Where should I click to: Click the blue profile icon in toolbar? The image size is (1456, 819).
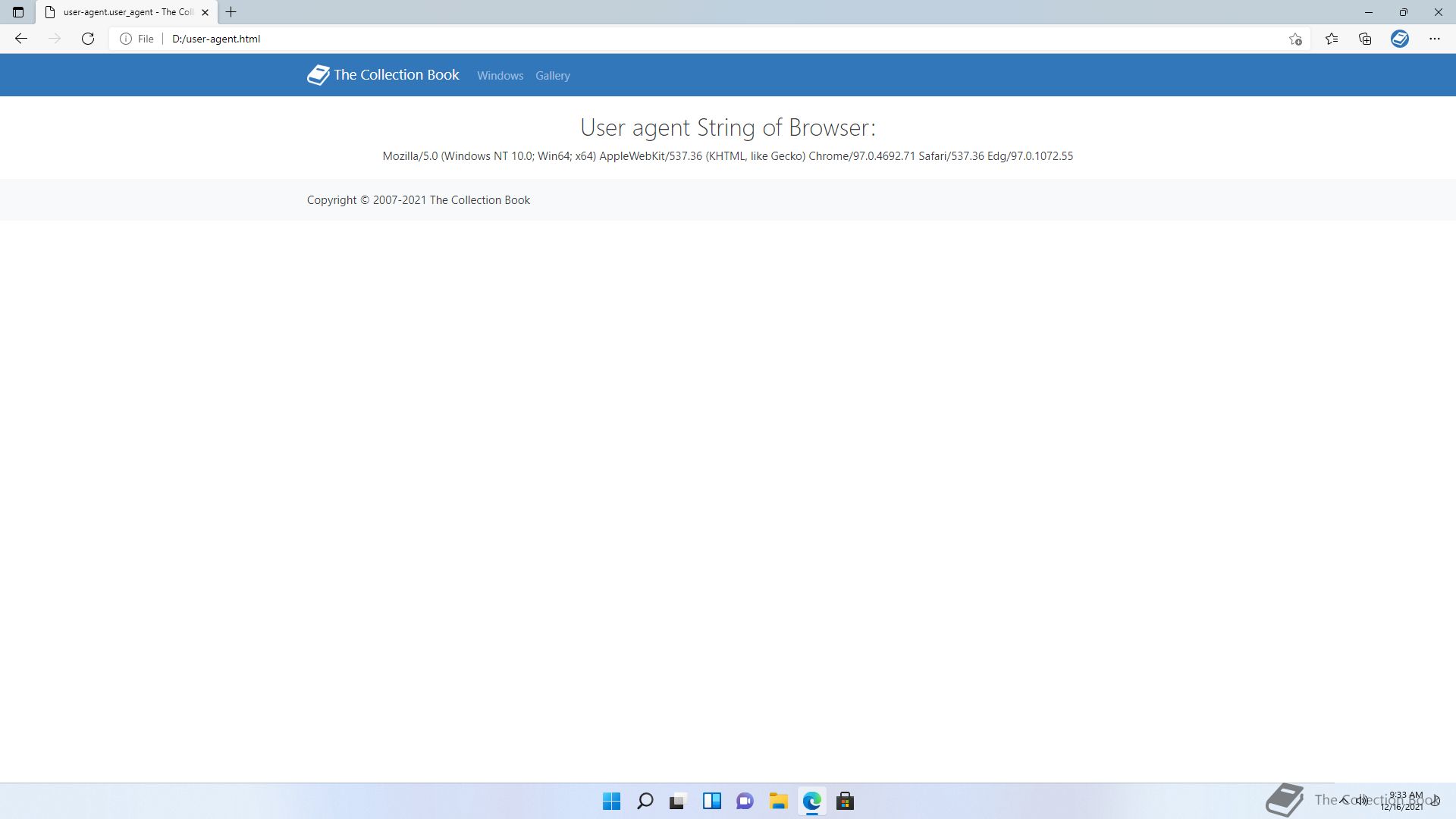click(x=1400, y=39)
